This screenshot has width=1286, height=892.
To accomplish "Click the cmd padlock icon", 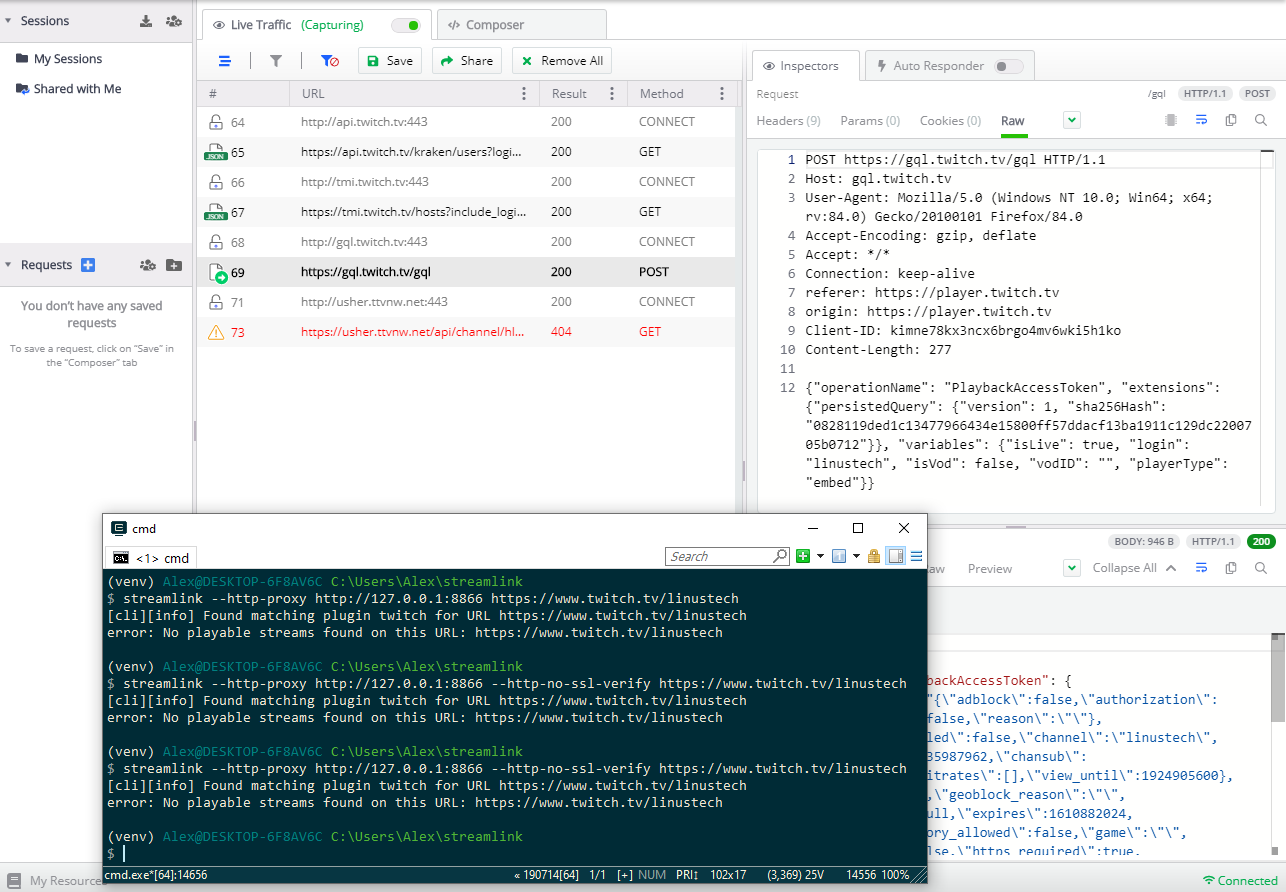I will [874, 556].
